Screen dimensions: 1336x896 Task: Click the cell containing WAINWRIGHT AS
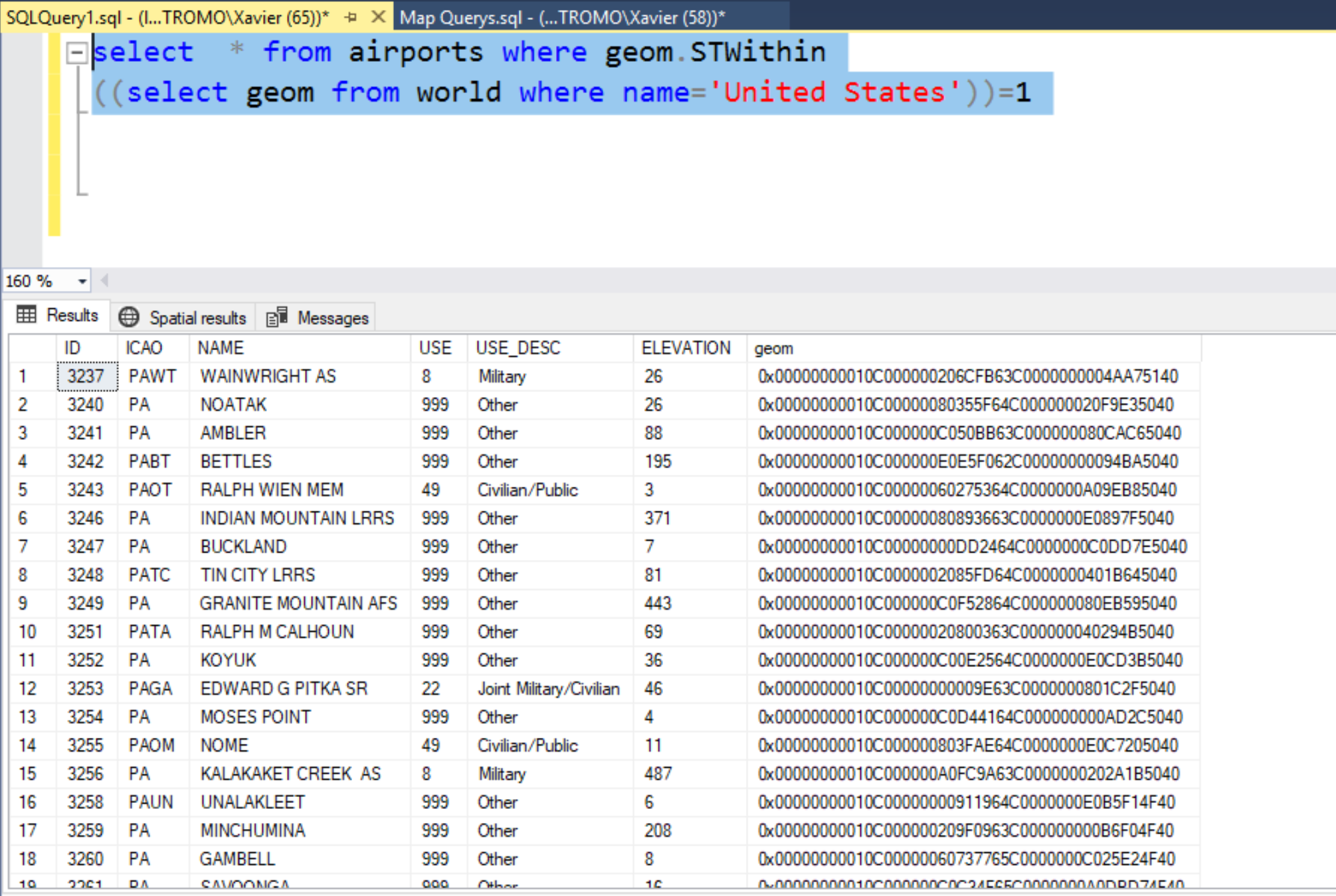pos(268,377)
